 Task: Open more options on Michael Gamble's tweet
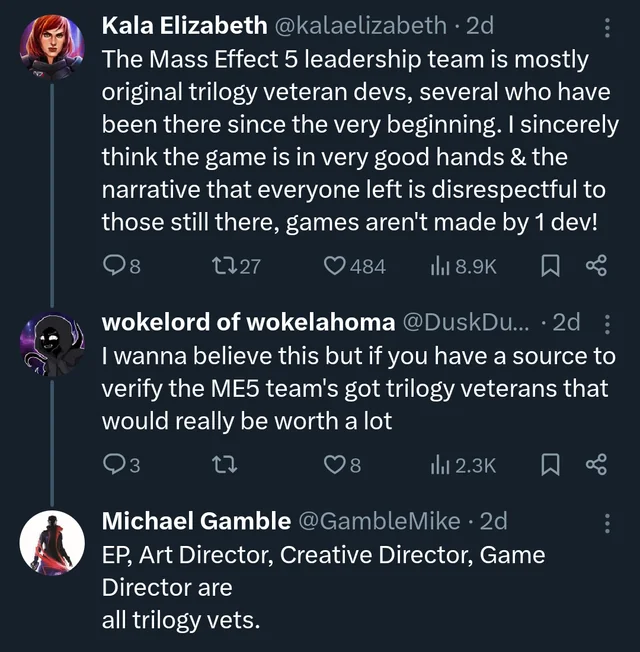coord(606,521)
